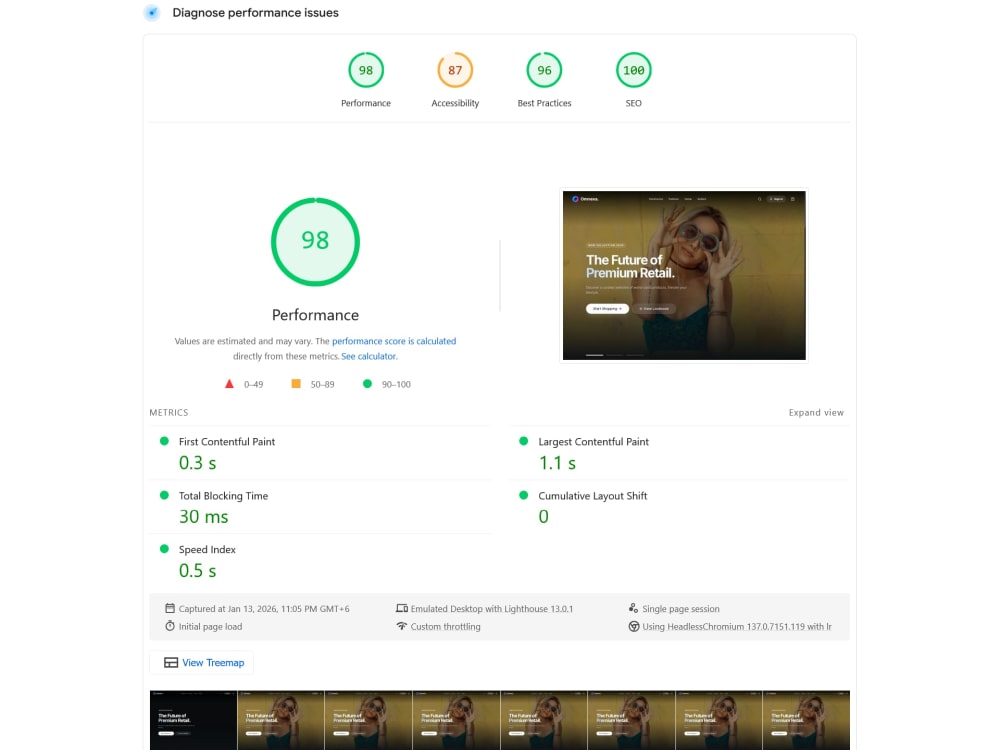The width and height of the screenshot is (1000, 750).
Task: Click the large Performance title under gauge
Action: pos(315,315)
